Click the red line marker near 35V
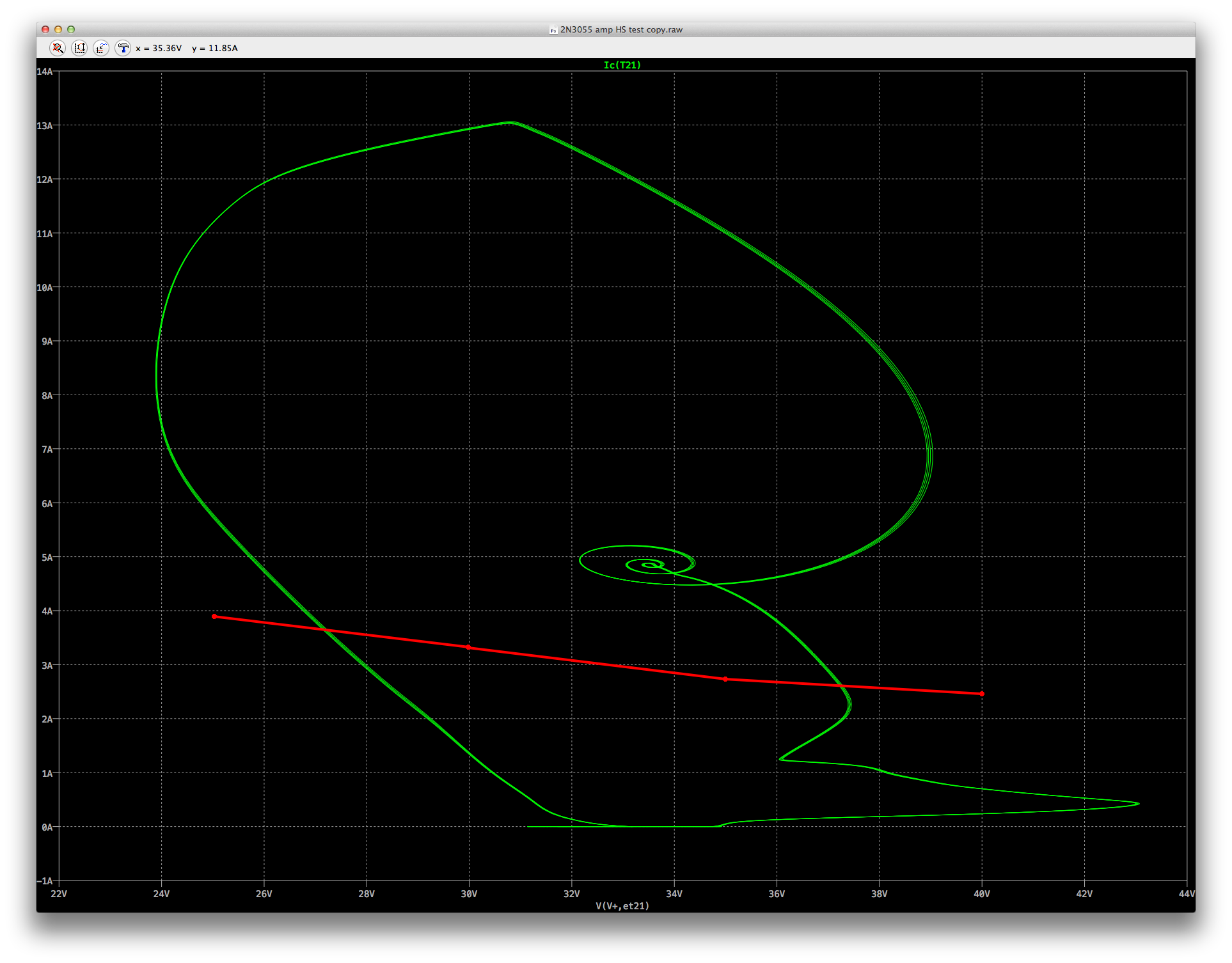 725,679
